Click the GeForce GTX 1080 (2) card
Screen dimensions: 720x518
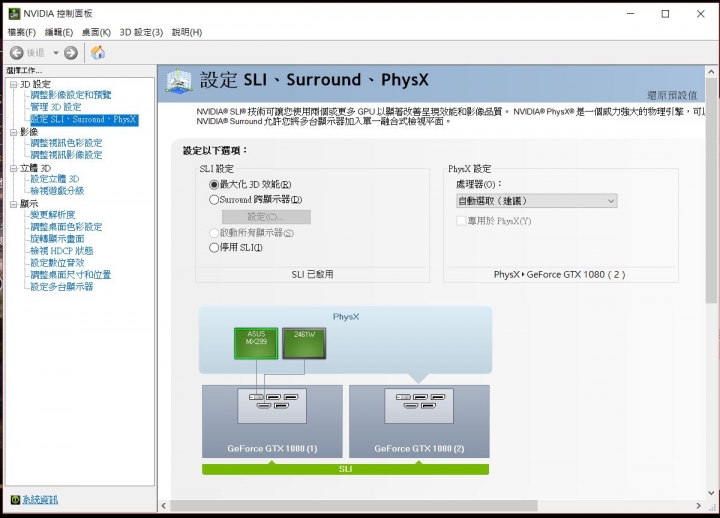click(419, 421)
